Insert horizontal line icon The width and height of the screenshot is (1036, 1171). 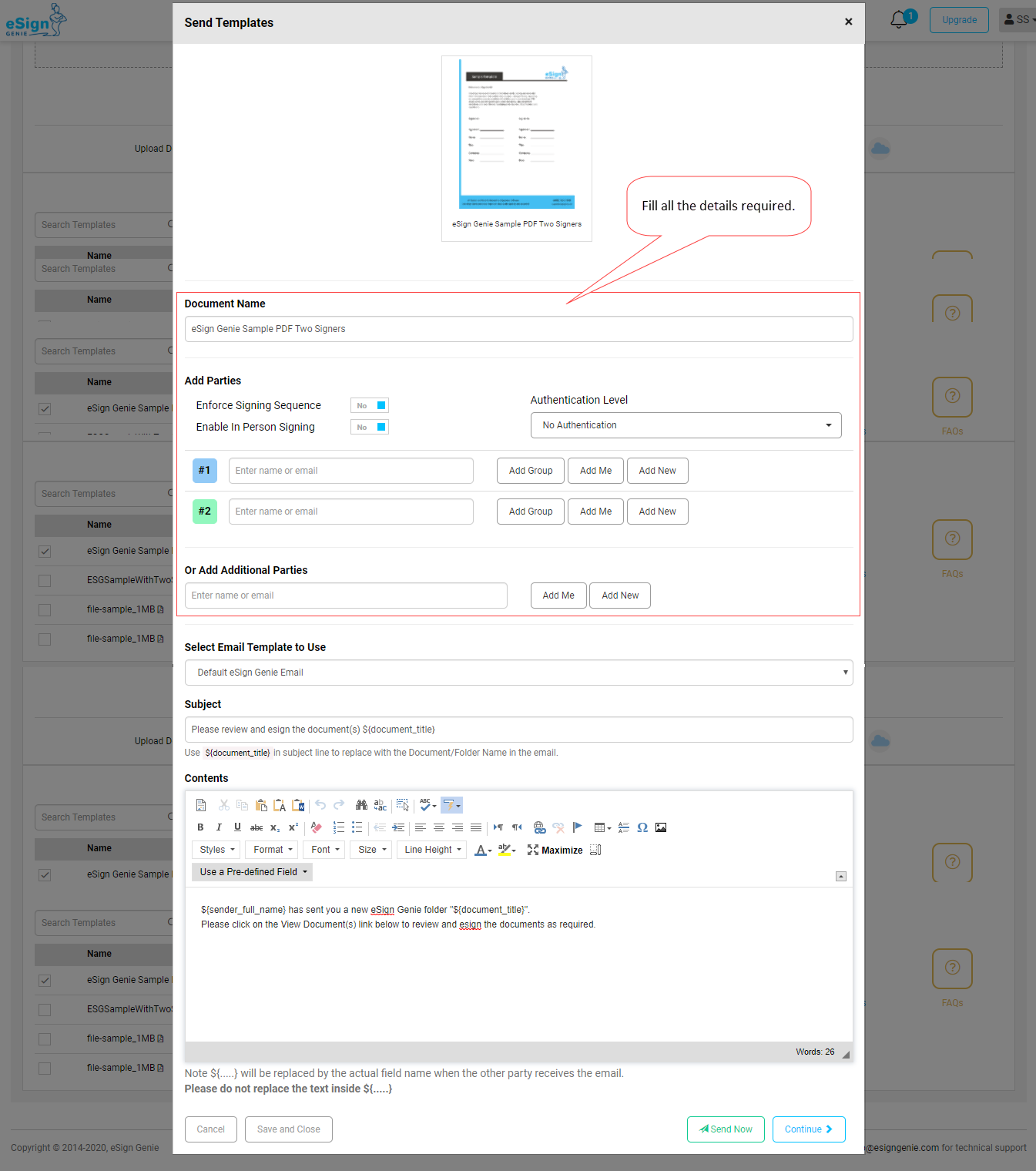[624, 827]
